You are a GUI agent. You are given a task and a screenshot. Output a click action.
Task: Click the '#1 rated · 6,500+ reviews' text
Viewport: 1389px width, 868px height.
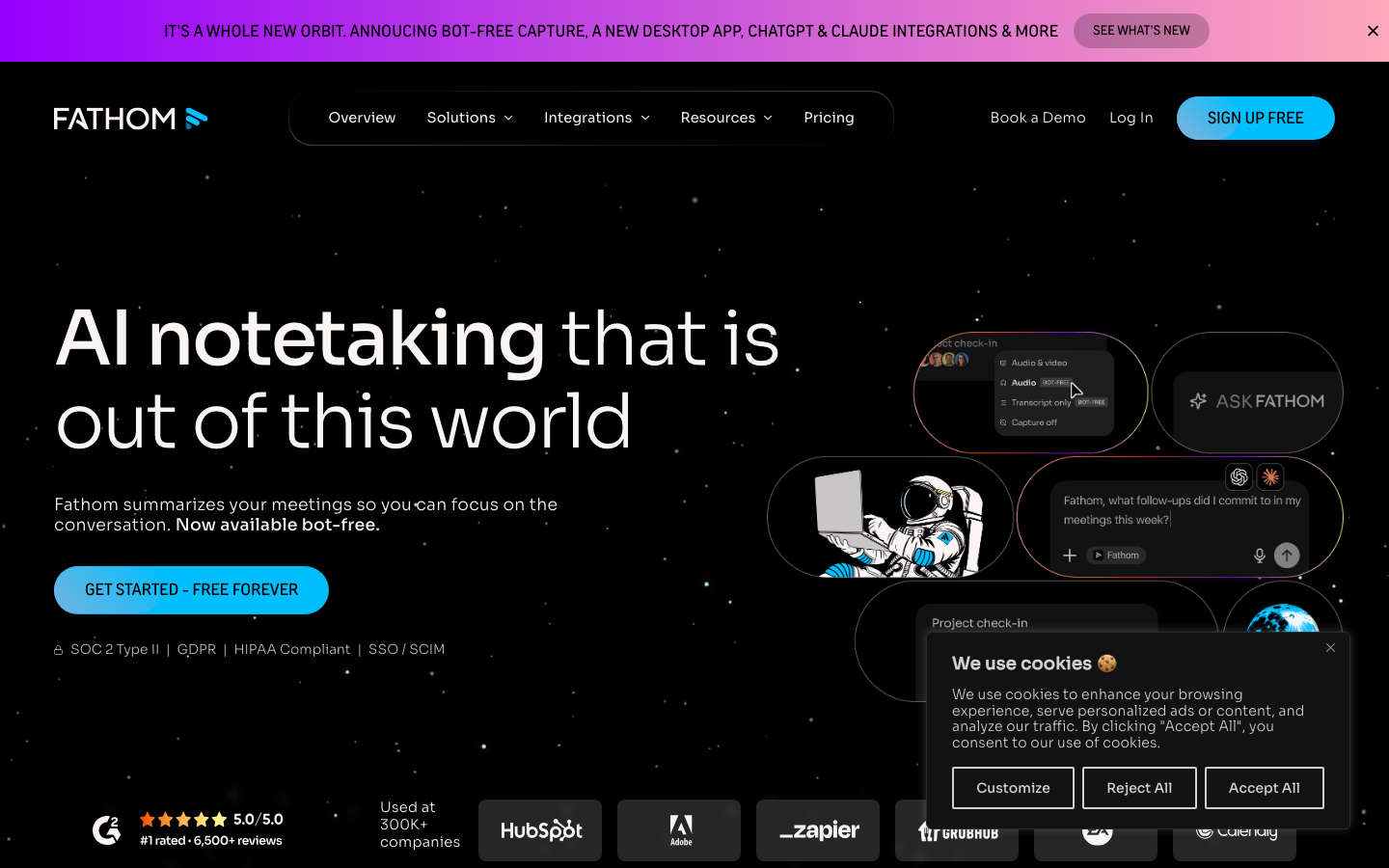(x=211, y=841)
